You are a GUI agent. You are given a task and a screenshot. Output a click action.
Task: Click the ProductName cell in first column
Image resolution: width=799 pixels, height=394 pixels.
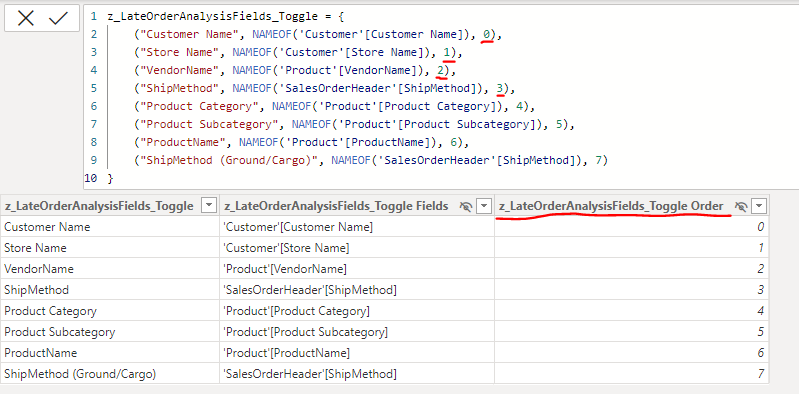110,353
